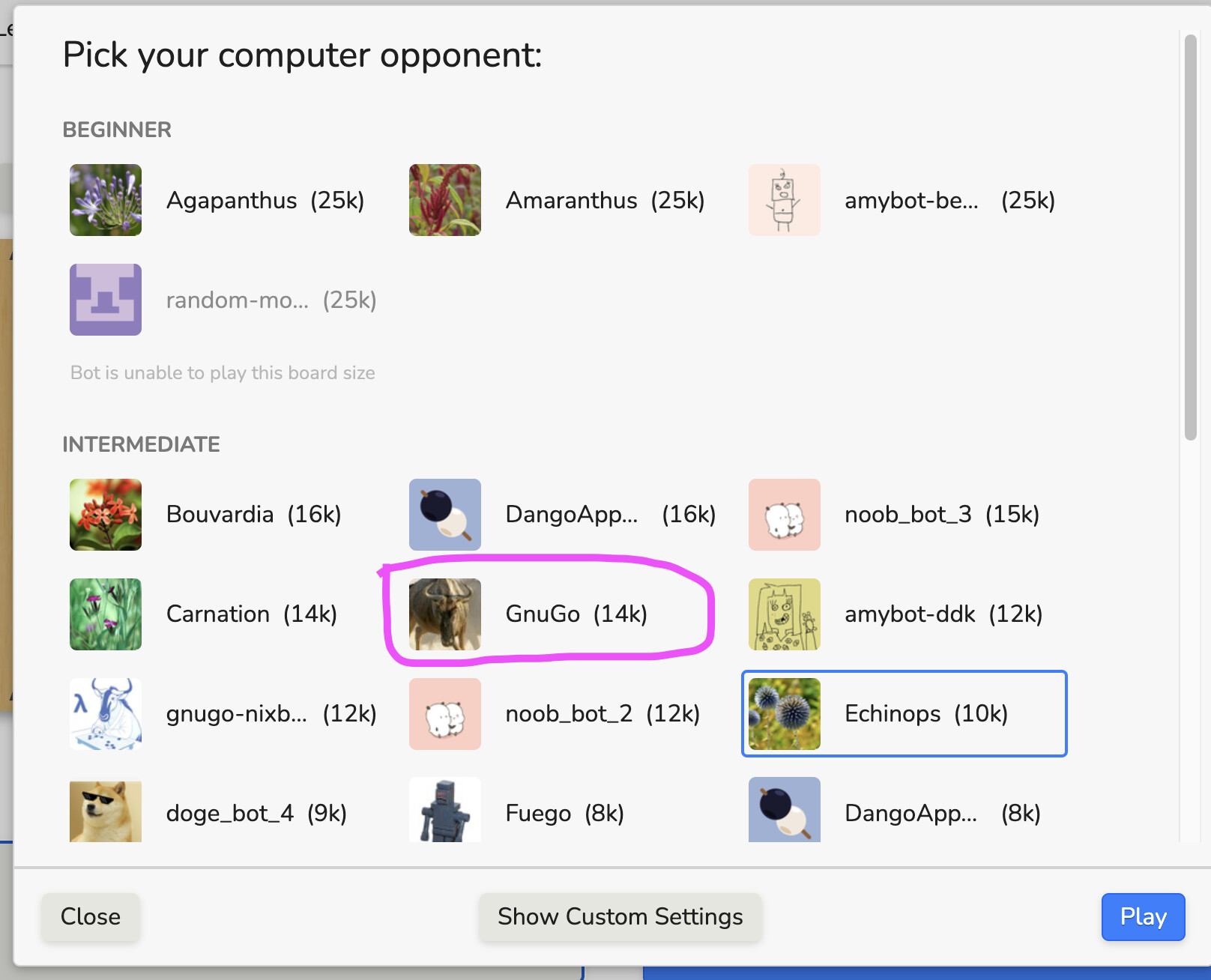Select the Echinops thistle avatar
The image size is (1211, 980).
pos(785,714)
